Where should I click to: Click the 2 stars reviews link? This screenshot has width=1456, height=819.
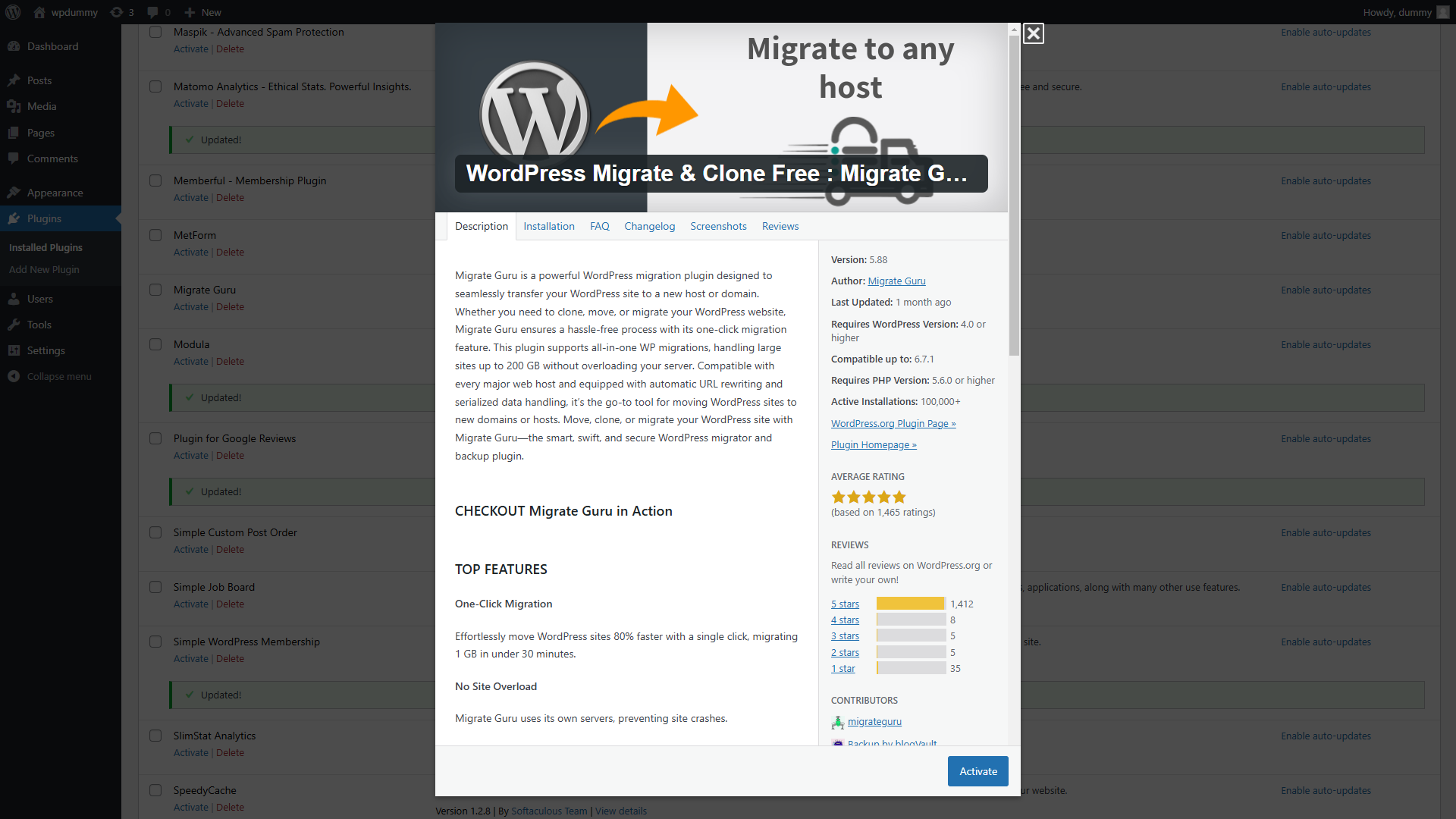(845, 652)
